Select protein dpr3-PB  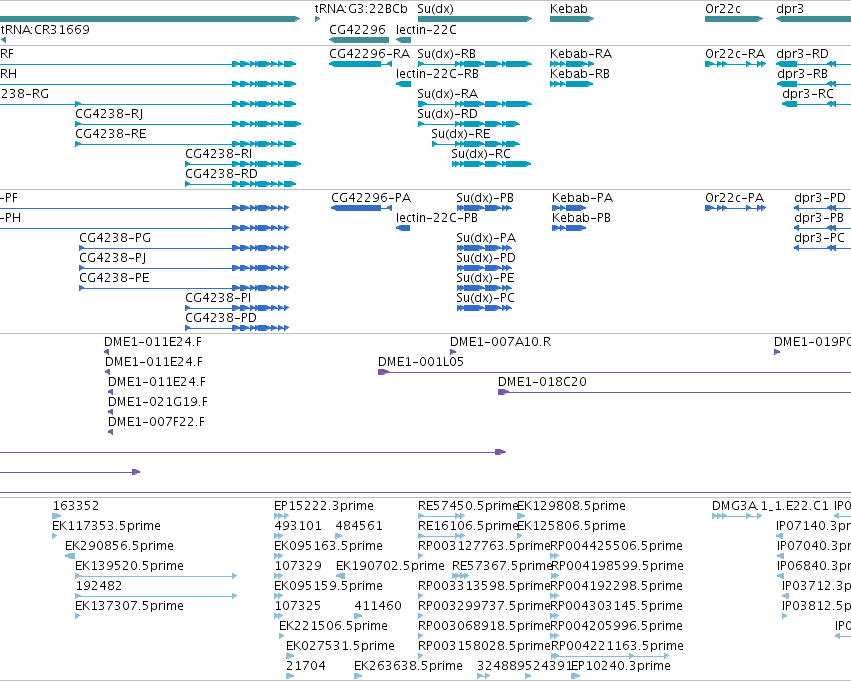(x=819, y=218)
